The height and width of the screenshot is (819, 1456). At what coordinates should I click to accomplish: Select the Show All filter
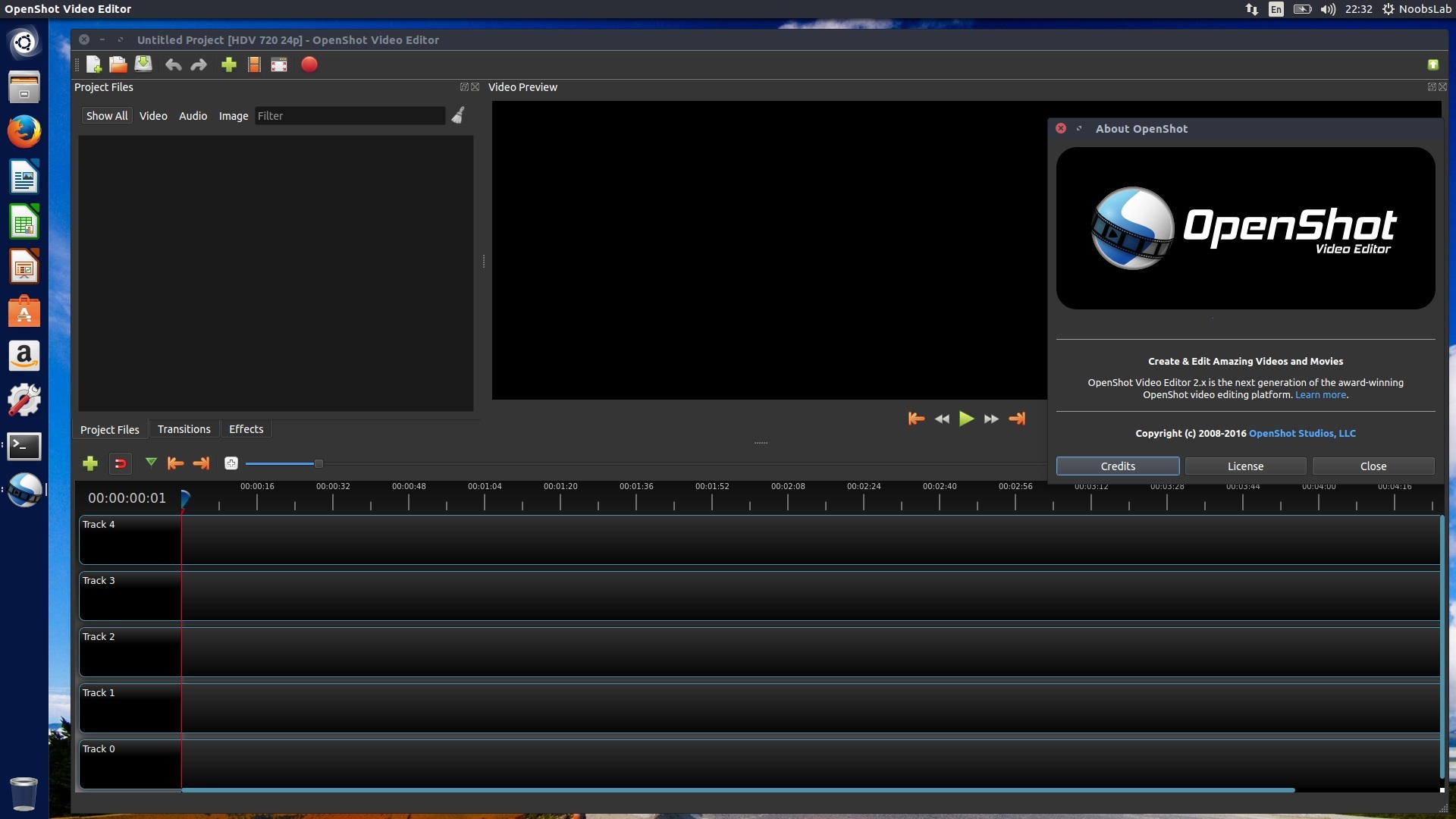point(107,115)
